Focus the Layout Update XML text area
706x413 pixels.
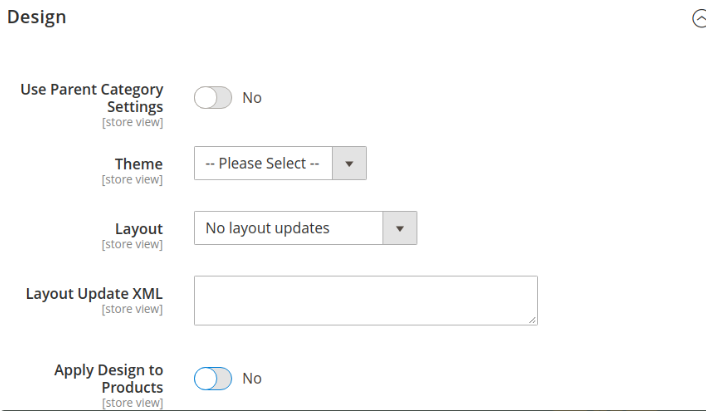pyautogui.click(x=366, y=300)
